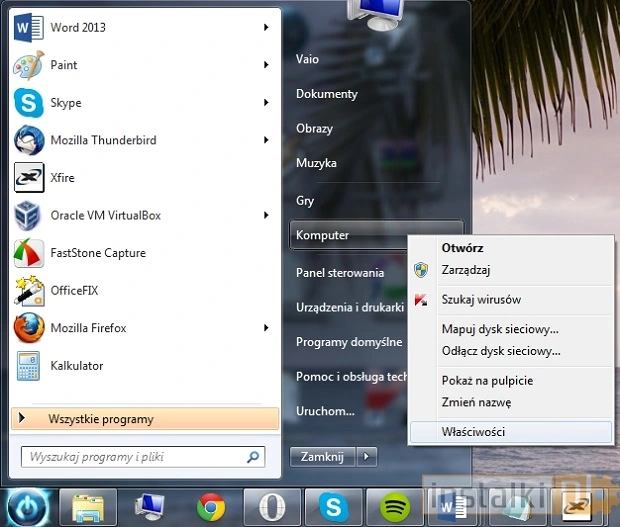Click Uruchom... to open Run dialog
Image resolution: width=620 pixels, height=527 pixels.
coord(325,411)
